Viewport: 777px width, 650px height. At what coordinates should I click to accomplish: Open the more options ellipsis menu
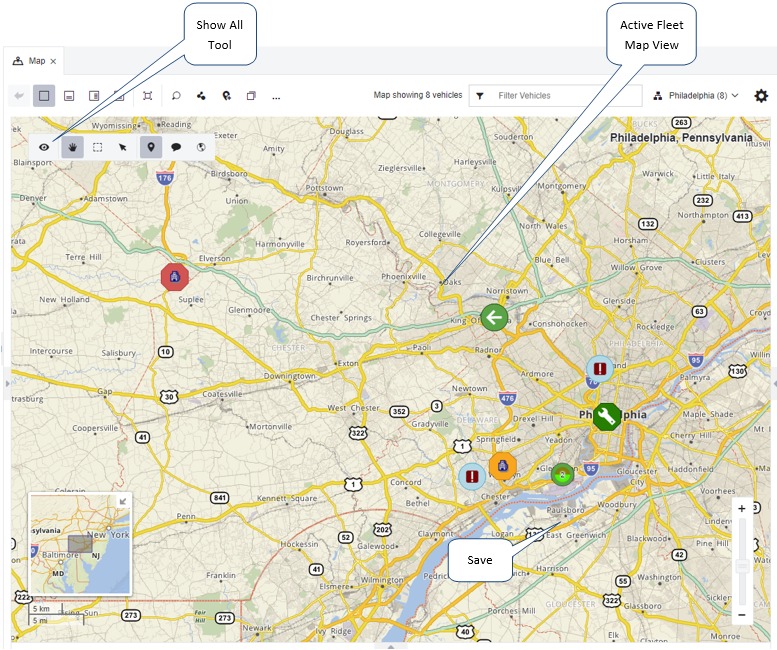pyautogui.click(x=276, y=97)
